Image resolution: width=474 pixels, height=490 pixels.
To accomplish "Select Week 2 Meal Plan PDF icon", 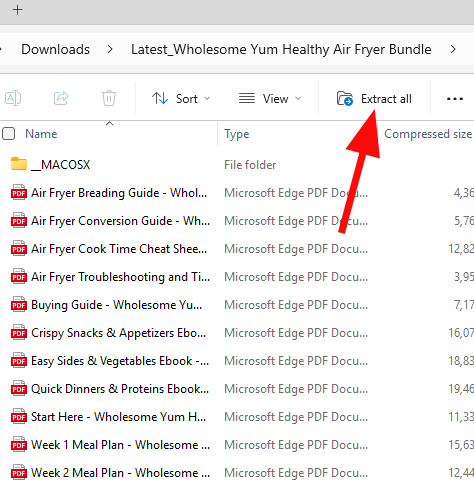I will point(19,472).
